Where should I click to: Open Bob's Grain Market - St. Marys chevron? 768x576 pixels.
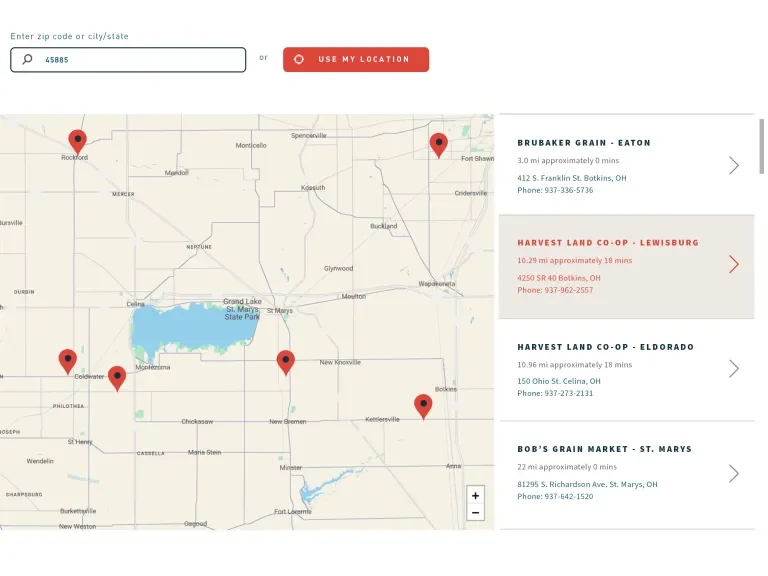[x=733, y=474]
